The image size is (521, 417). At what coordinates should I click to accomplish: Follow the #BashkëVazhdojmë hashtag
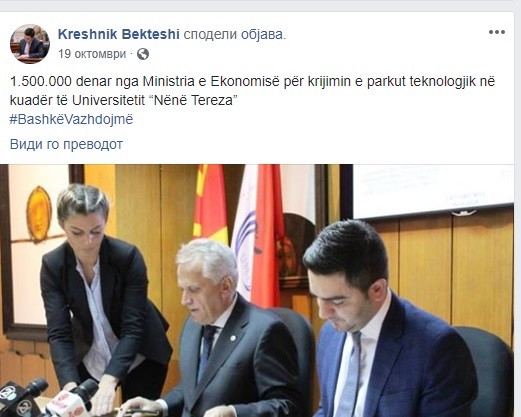pos(71,119)
